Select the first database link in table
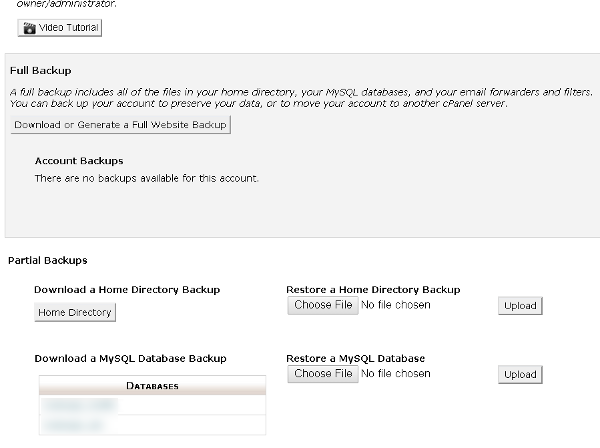The height and width of the screenshot is (448, 600). point(79,405)
